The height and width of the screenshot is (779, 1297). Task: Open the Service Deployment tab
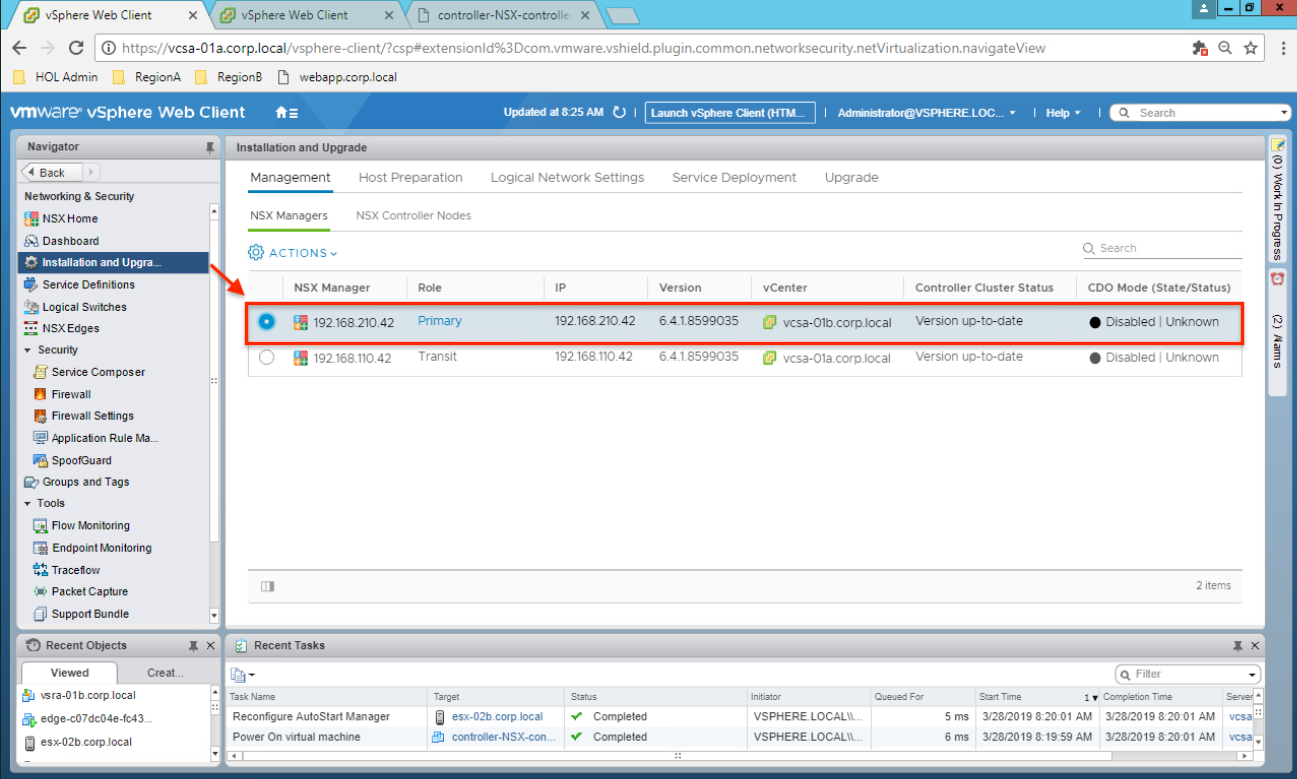click(734, 178)
